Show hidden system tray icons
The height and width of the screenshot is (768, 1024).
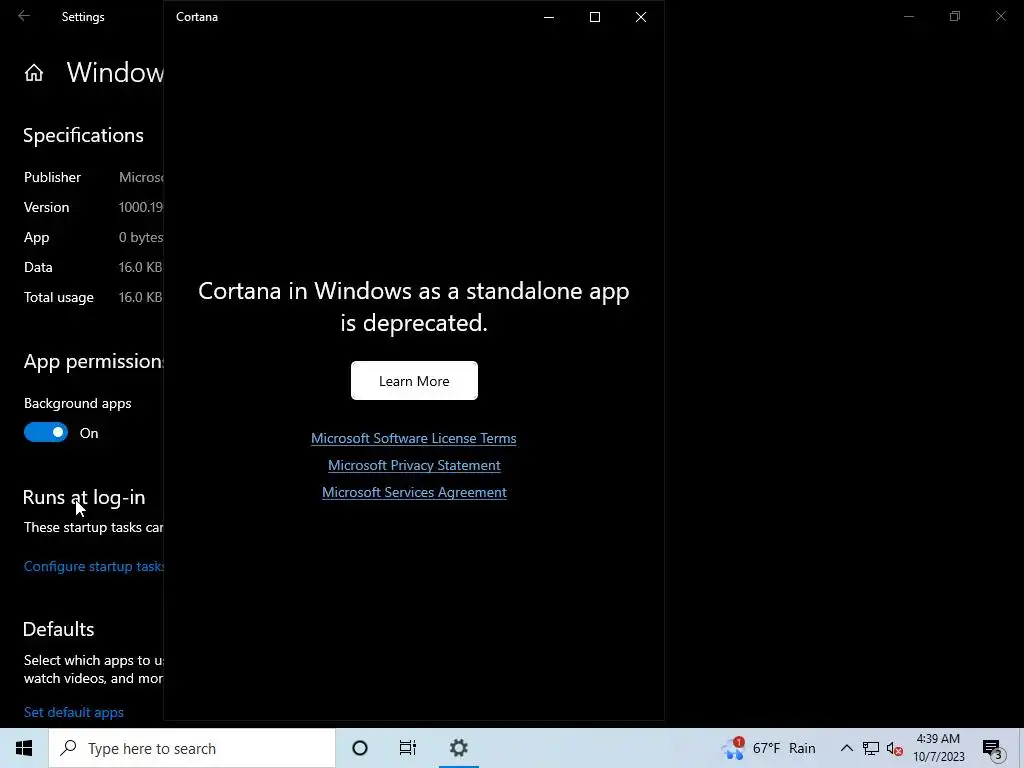[846, 748]
